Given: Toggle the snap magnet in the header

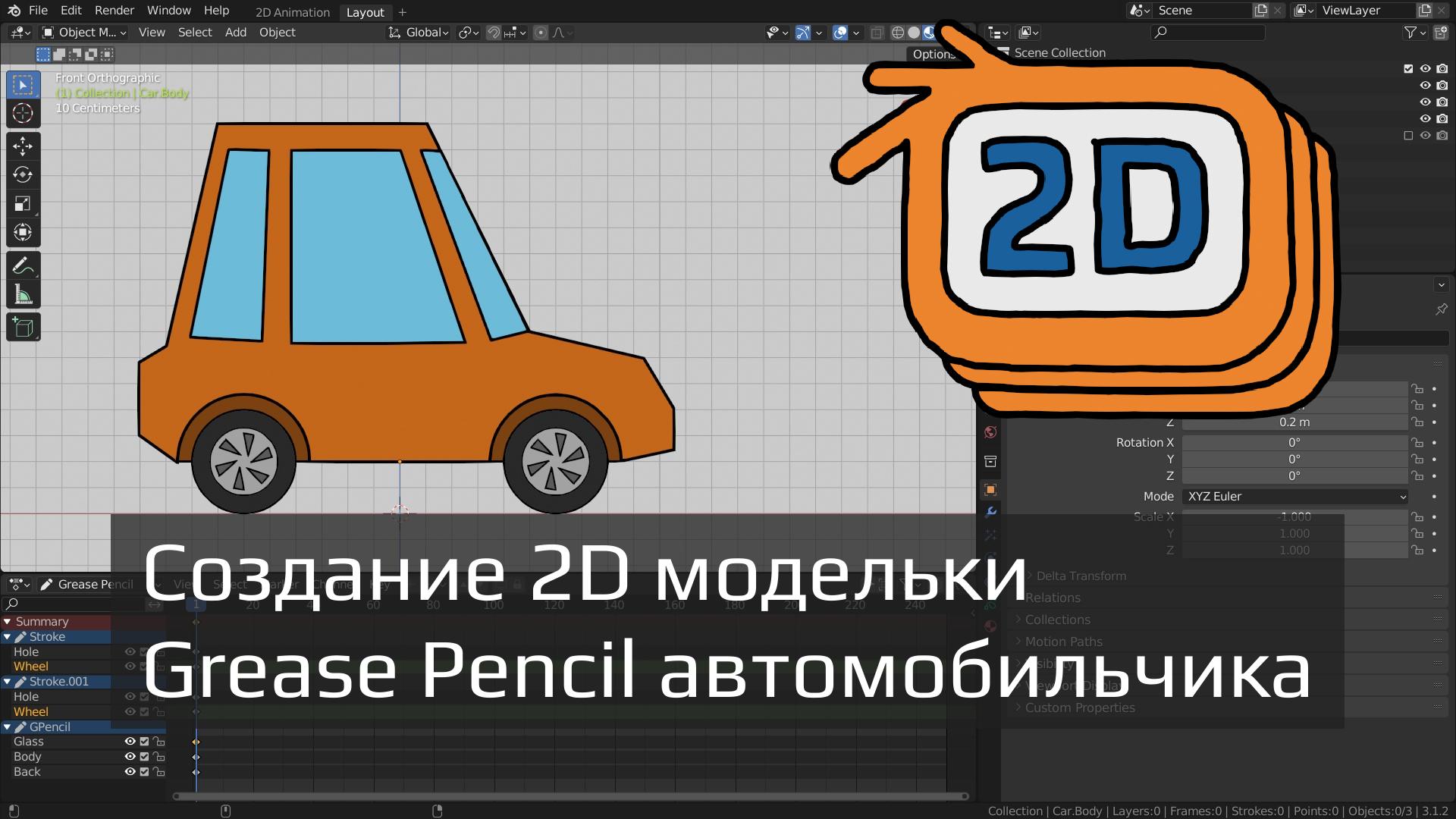Looking at the screenshot, I should pyautogui.click(x=494, y=32).
